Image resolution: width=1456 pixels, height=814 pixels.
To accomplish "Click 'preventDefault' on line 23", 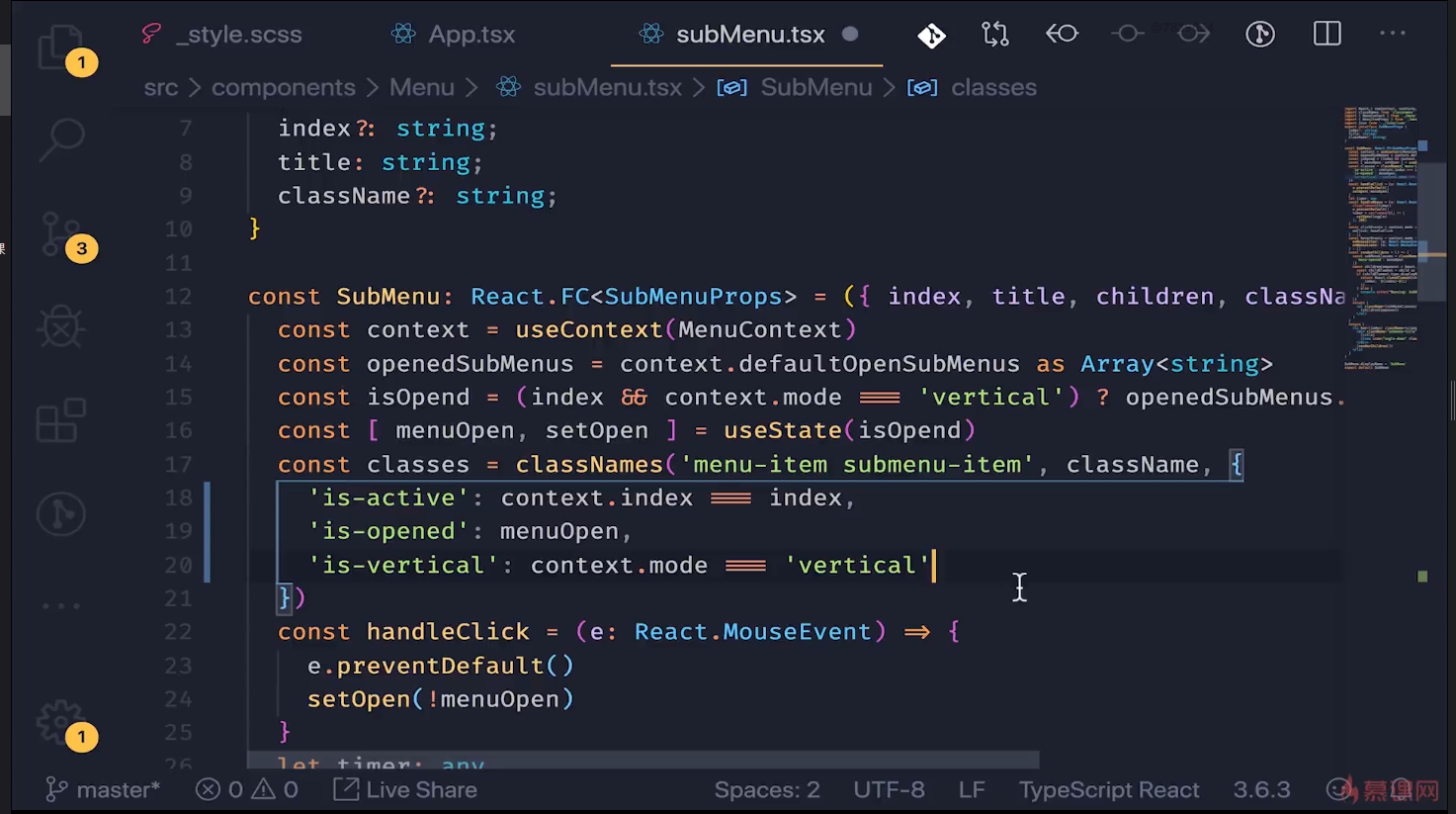I will (x=441, y=666).
